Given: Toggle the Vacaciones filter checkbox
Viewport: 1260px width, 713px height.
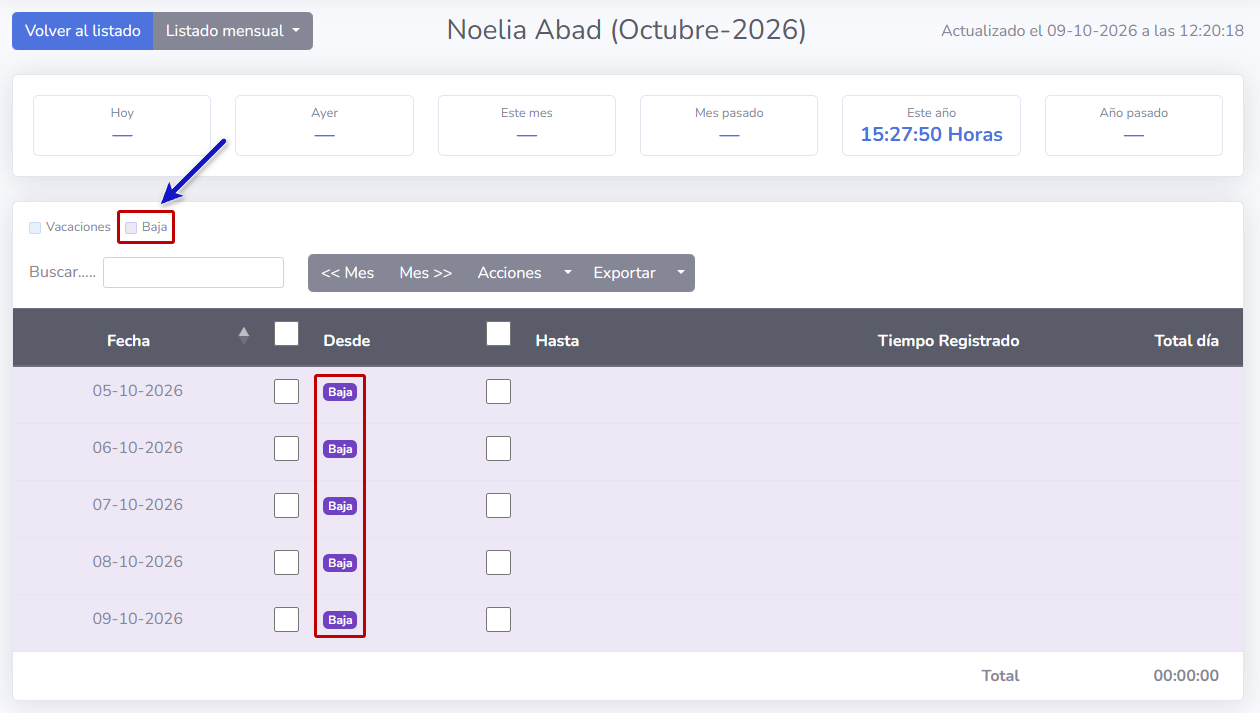Looking at the screenshot, I should (x=35, y=228).
